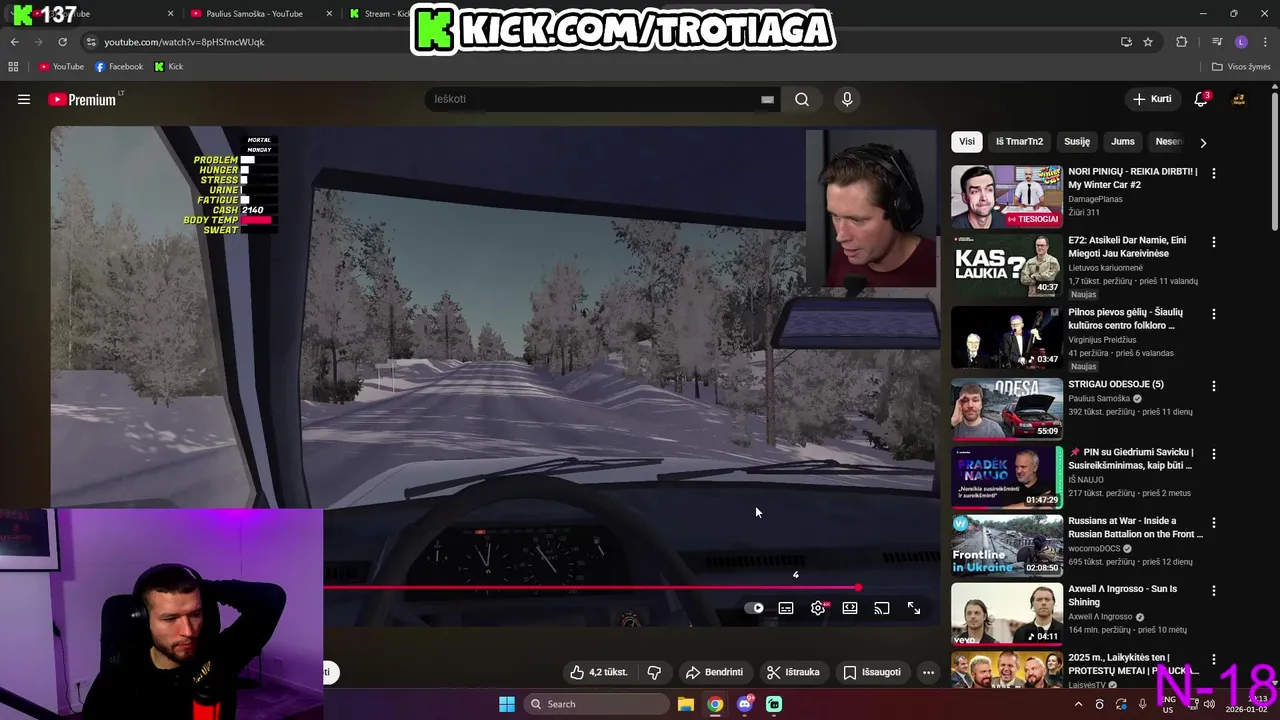Click the Išsaugoti save button

(872, 672)
